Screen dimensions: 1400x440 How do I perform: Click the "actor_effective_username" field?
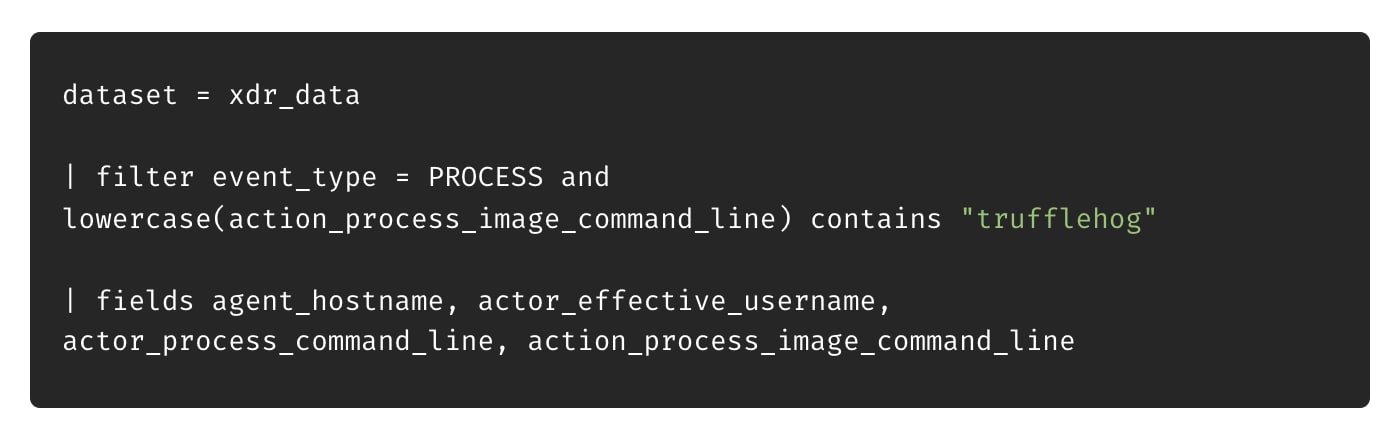(x=675, y=301)
